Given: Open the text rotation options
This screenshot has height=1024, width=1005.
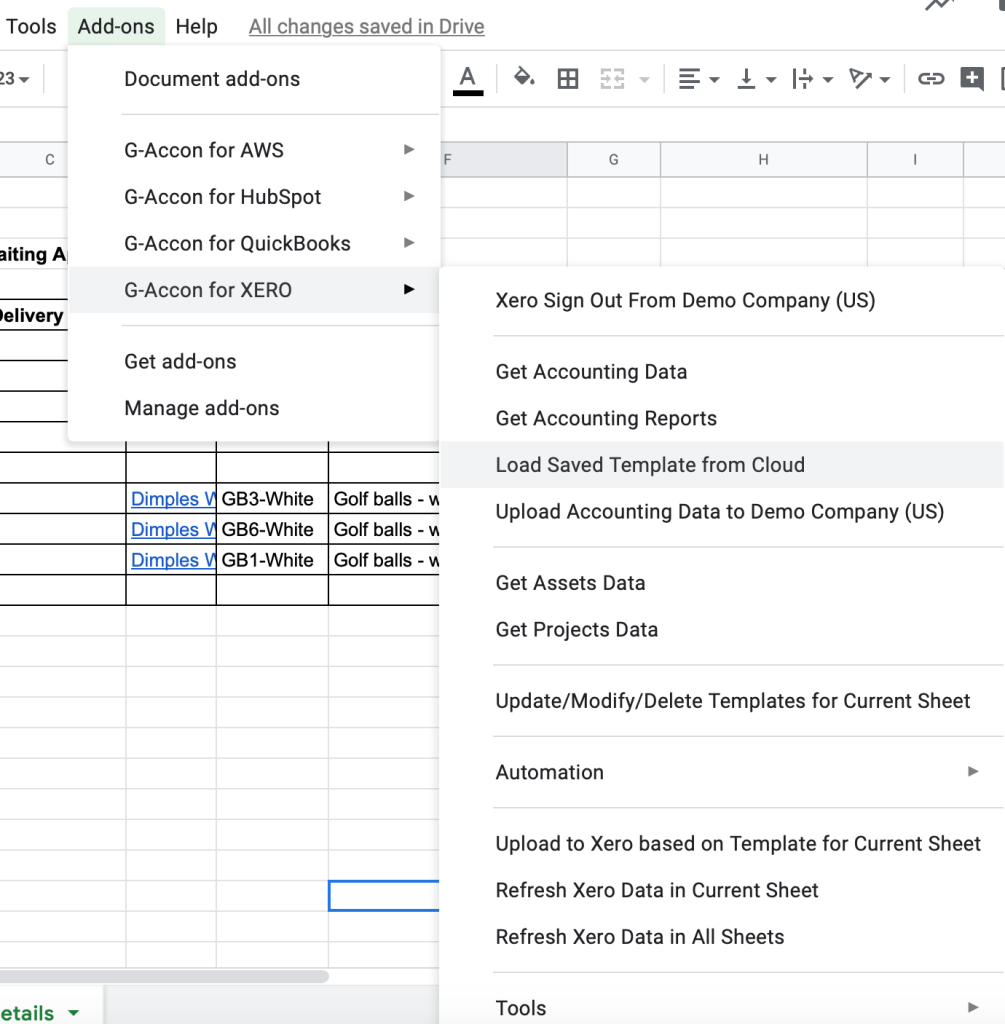Looking at the screenshot, I should pyautogui.click(x=869, y=79).
